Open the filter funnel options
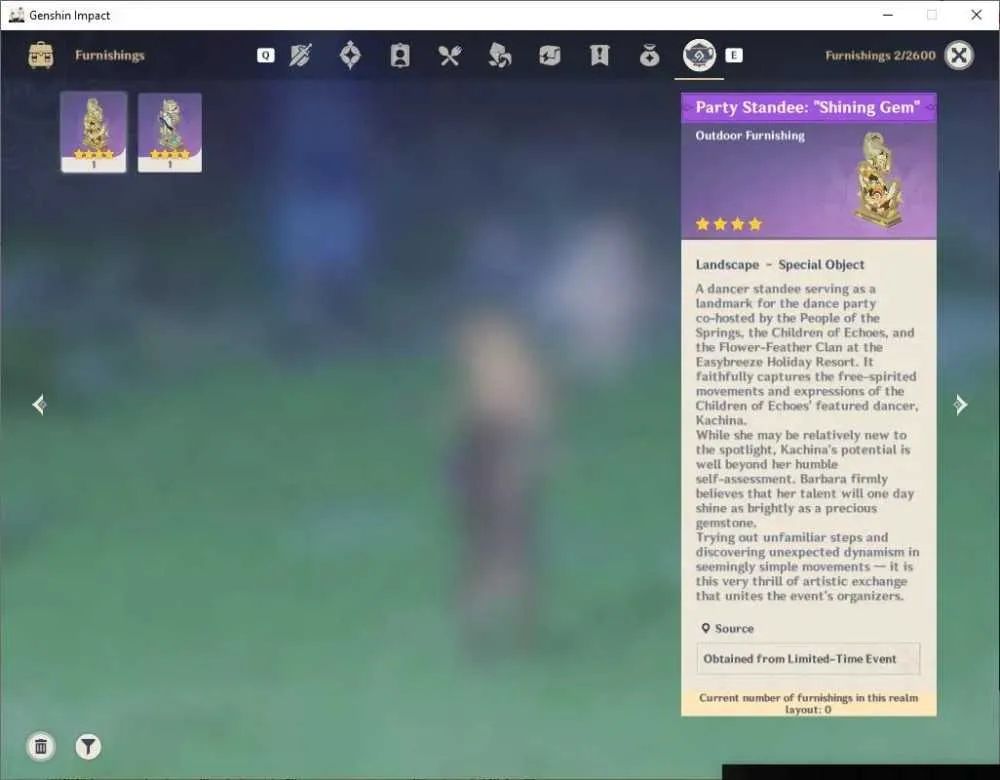This screenshot has width=1000, height=780. (88, 746)
